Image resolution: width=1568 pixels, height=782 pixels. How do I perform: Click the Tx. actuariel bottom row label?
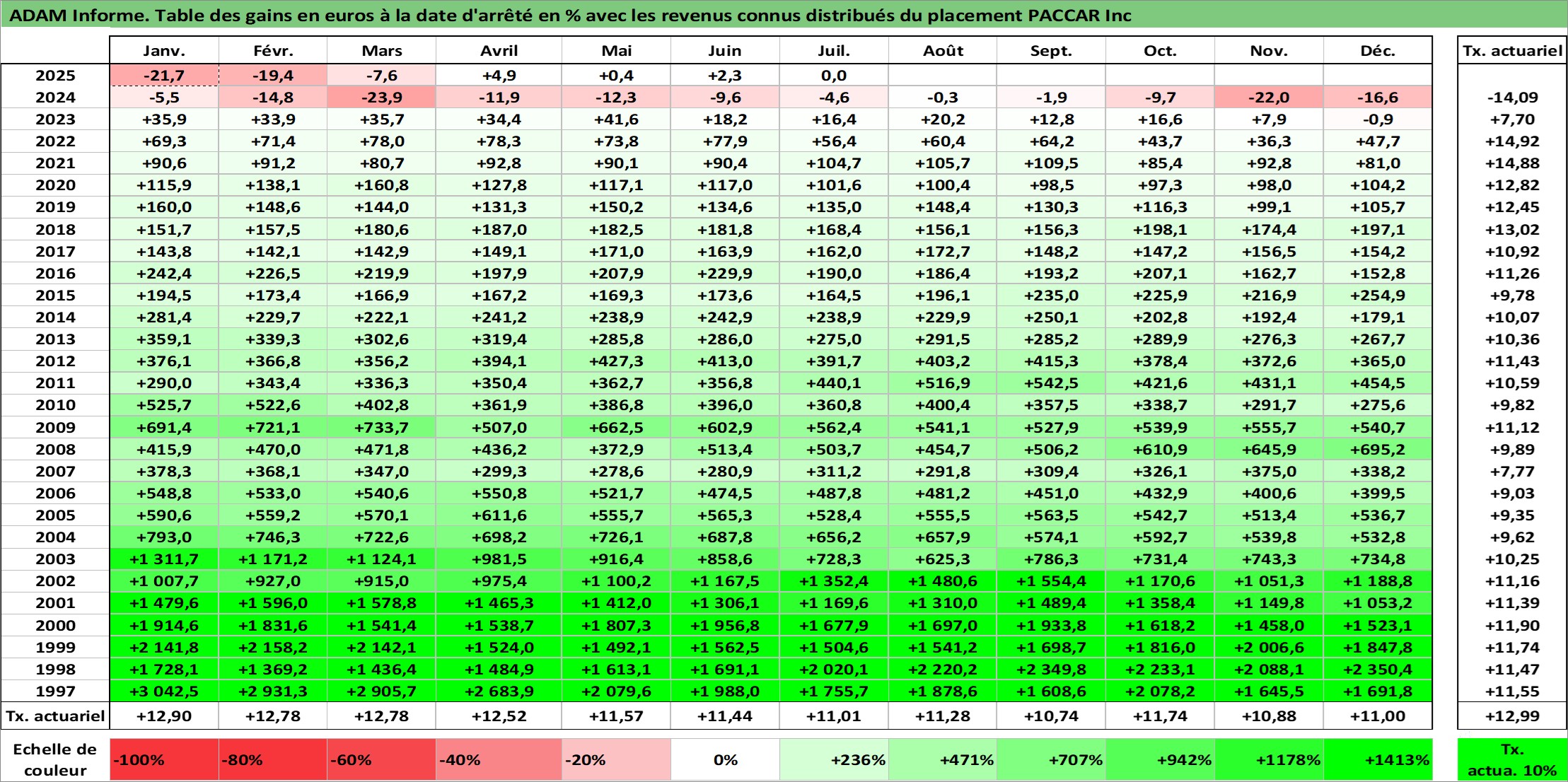click(x=55, y=716)
